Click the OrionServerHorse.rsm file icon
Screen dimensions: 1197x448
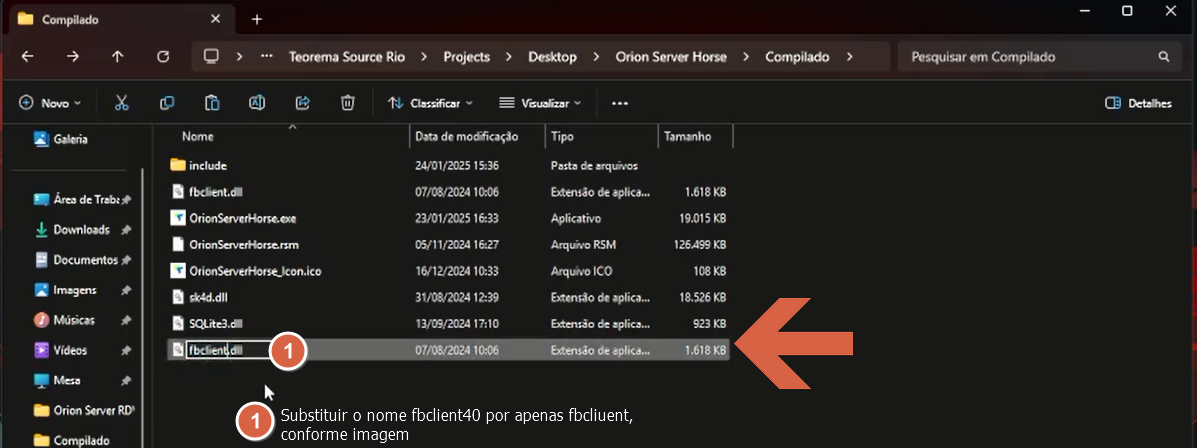(x=178, y=244)
